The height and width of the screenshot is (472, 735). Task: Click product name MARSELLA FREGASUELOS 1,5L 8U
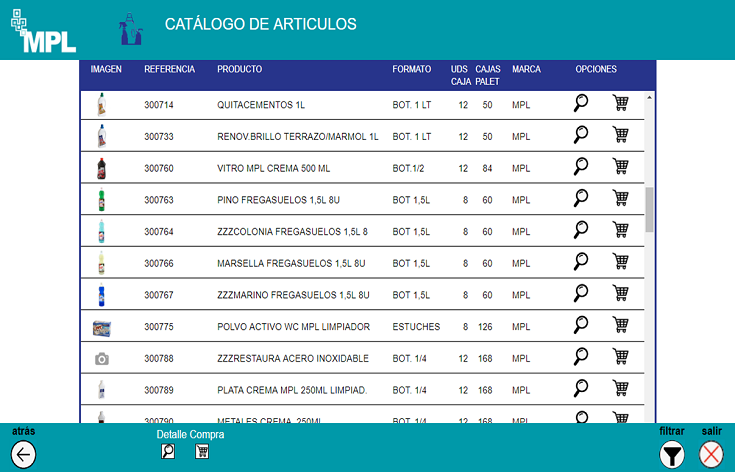tap(291, 263)
